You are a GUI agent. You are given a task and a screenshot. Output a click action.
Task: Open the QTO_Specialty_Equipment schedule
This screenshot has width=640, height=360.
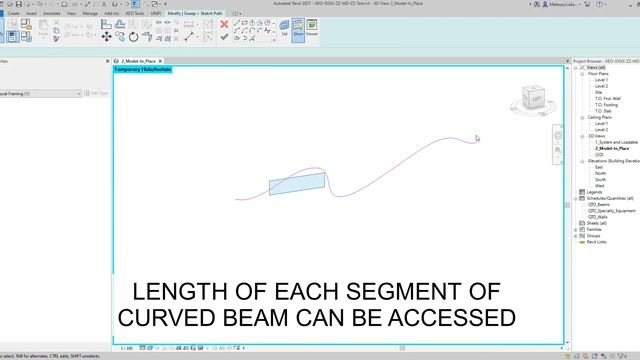[x=611, y=211]
